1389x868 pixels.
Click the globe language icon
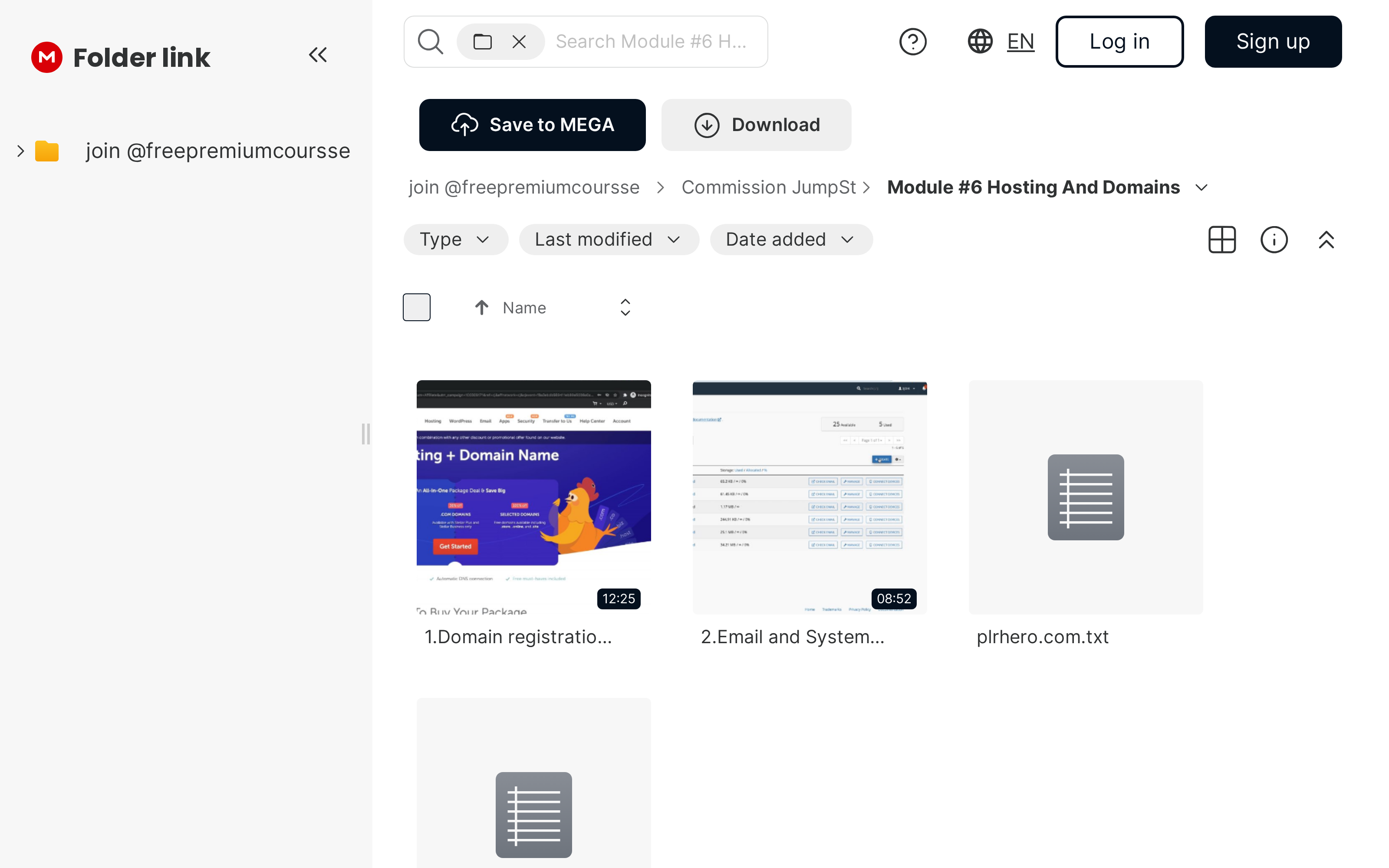[x=981, y=41]
